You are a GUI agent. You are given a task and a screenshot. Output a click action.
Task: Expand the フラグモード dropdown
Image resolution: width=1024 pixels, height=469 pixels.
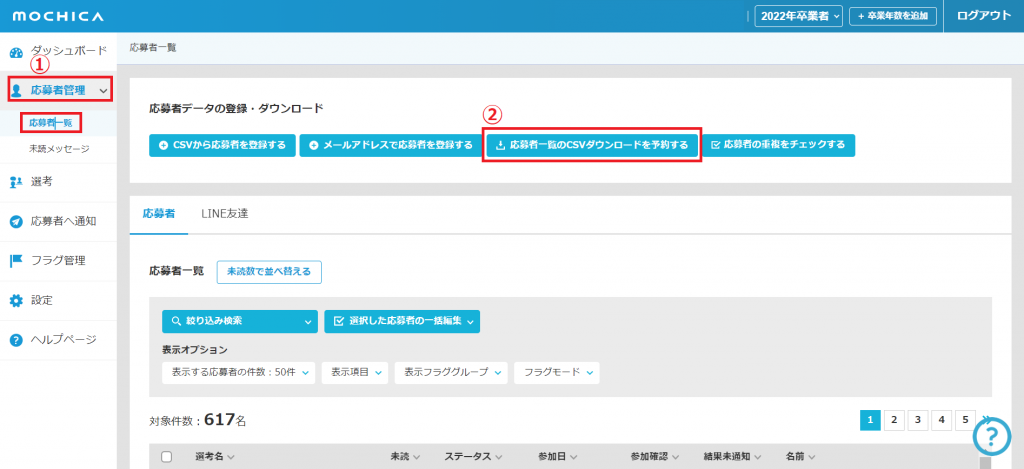pos(556,372)
